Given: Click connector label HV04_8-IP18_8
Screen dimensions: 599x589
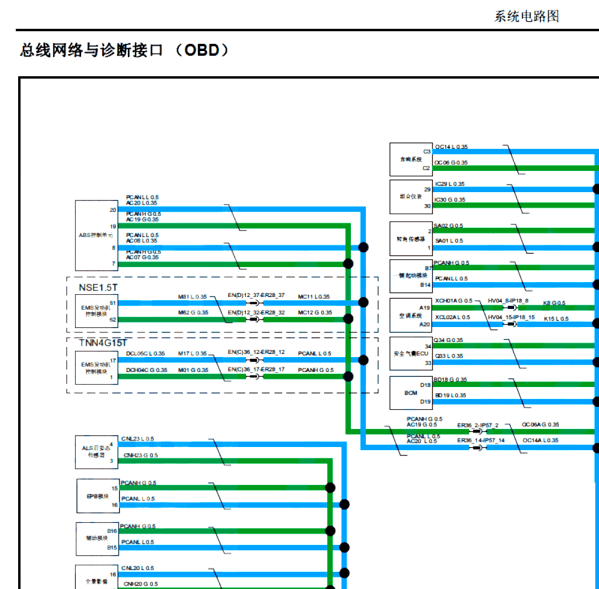Looking at the screenshot, I should (x=508, y=301).
